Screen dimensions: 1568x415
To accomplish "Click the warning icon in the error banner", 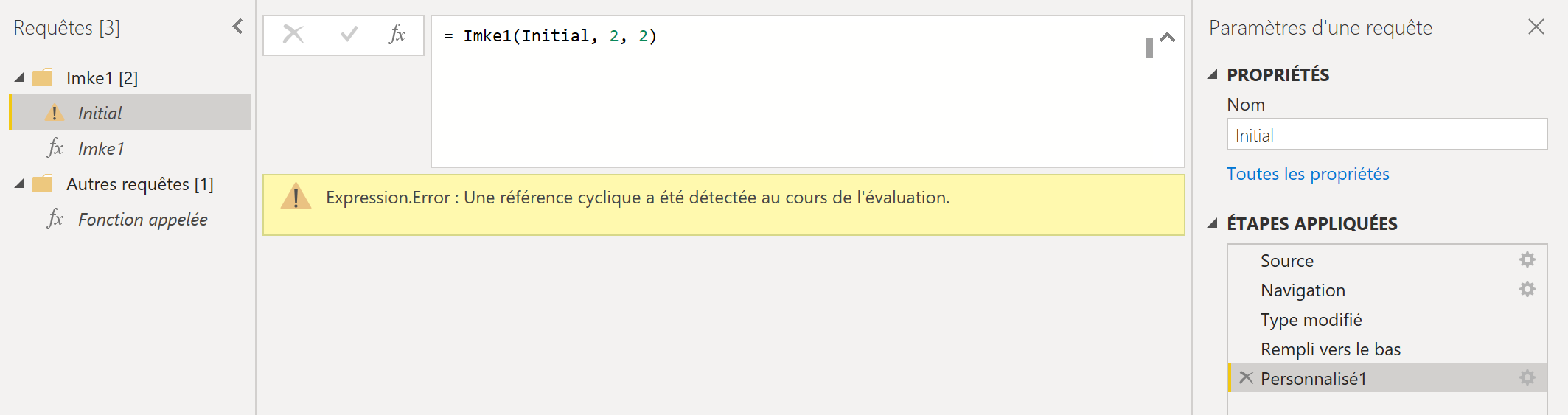I will tap(296, 197).
